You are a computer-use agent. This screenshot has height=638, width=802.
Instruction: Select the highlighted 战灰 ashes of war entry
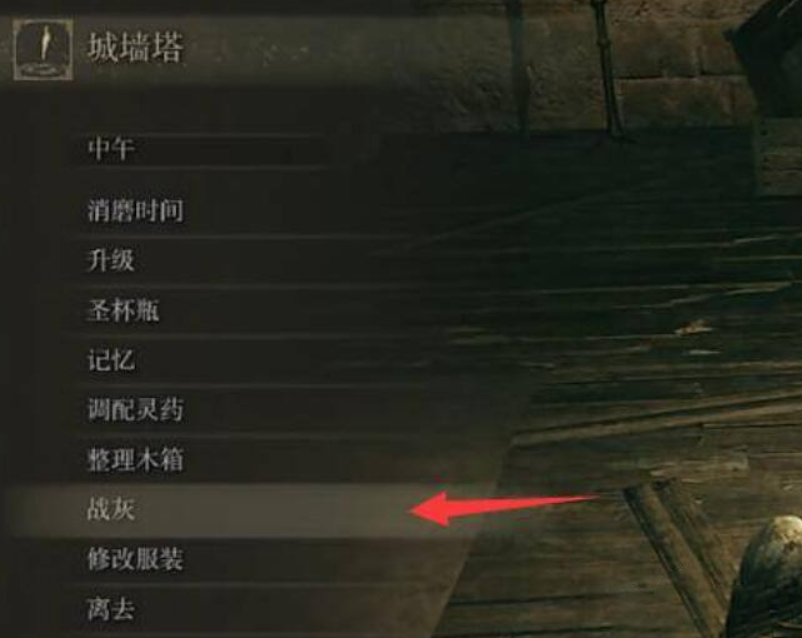(x=215, y=510)
